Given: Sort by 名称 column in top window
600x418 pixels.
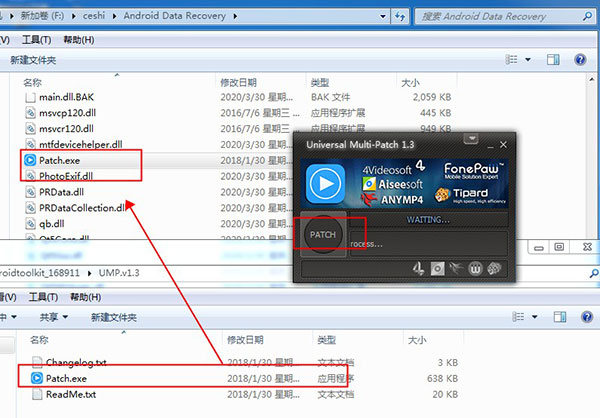Looking at the screenshot, I should click(x=32, y=82).
